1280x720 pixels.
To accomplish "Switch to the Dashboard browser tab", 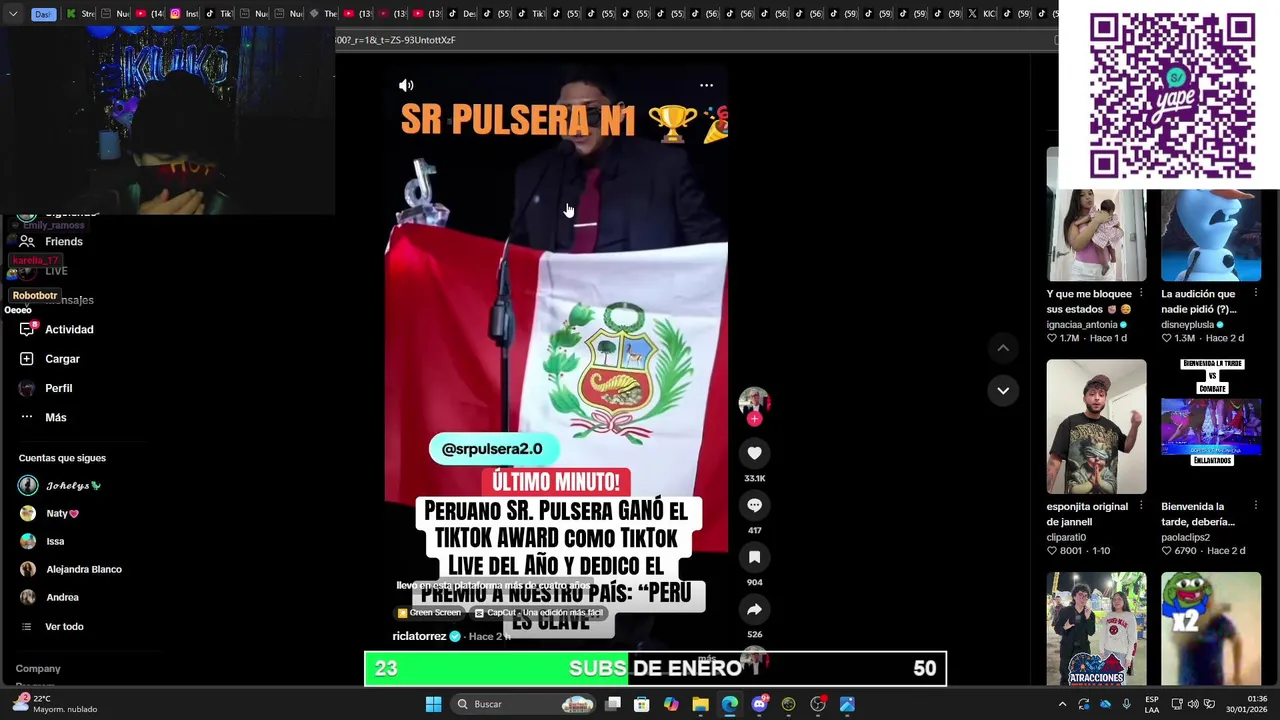I will coord(44,14).
